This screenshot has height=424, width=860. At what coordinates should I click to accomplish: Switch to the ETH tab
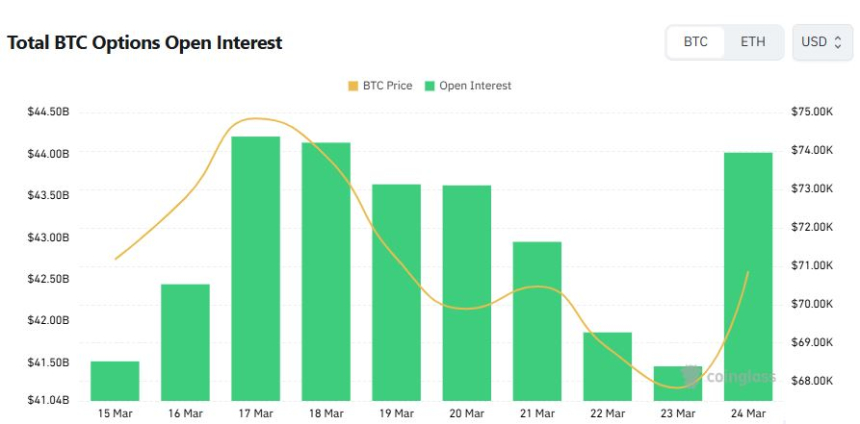click(753, 42)
